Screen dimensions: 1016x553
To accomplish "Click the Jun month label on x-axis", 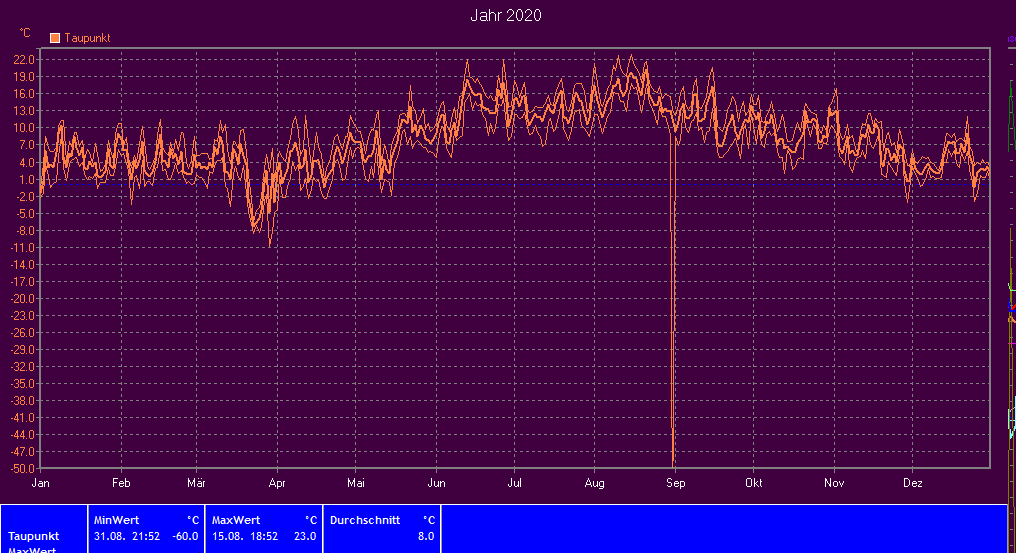I will [436, 483].
